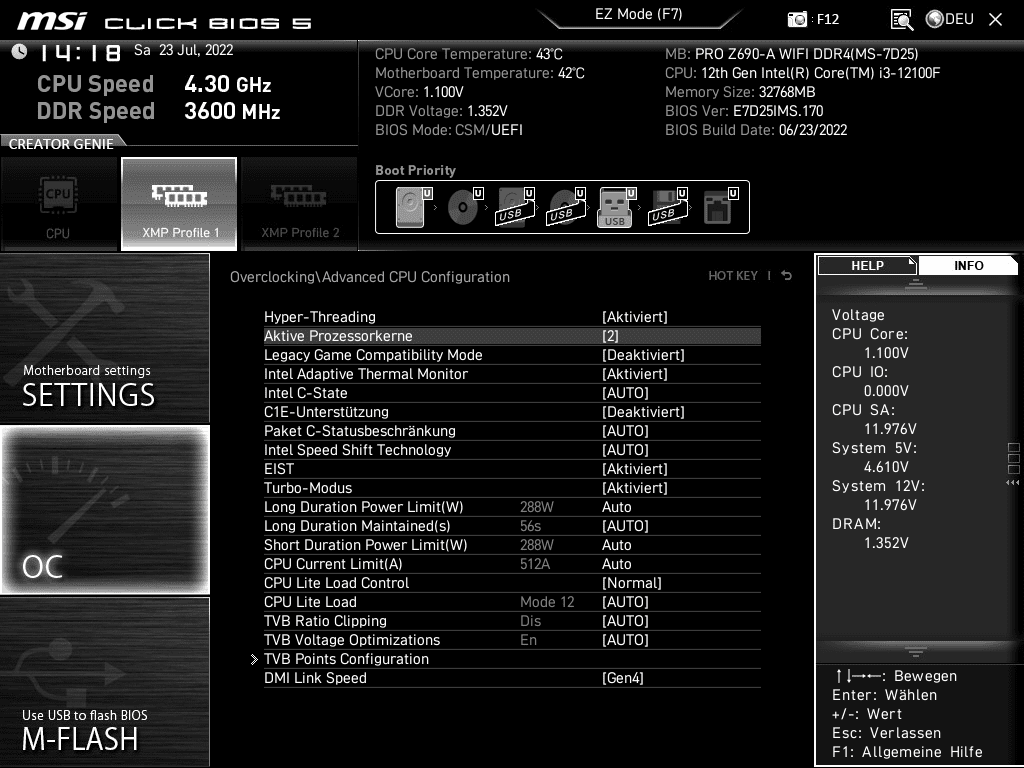Go back using the return arrow icon
1024x768 pixels.
point(787,276)
